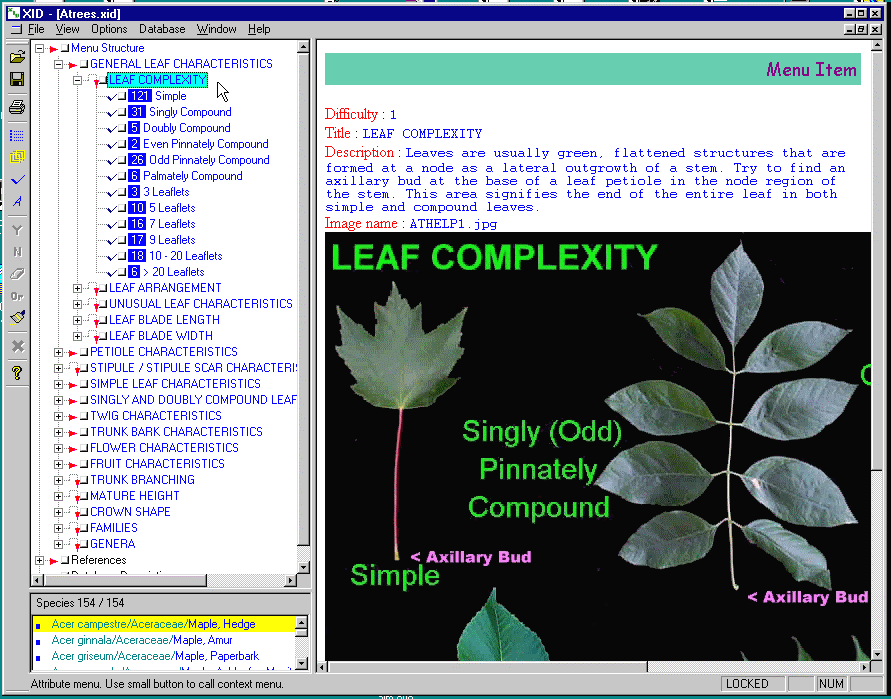Click the paintbrush toolbar icon
Image resolution: width=891 pixels, height=699 pixels.
click(17, 318)
